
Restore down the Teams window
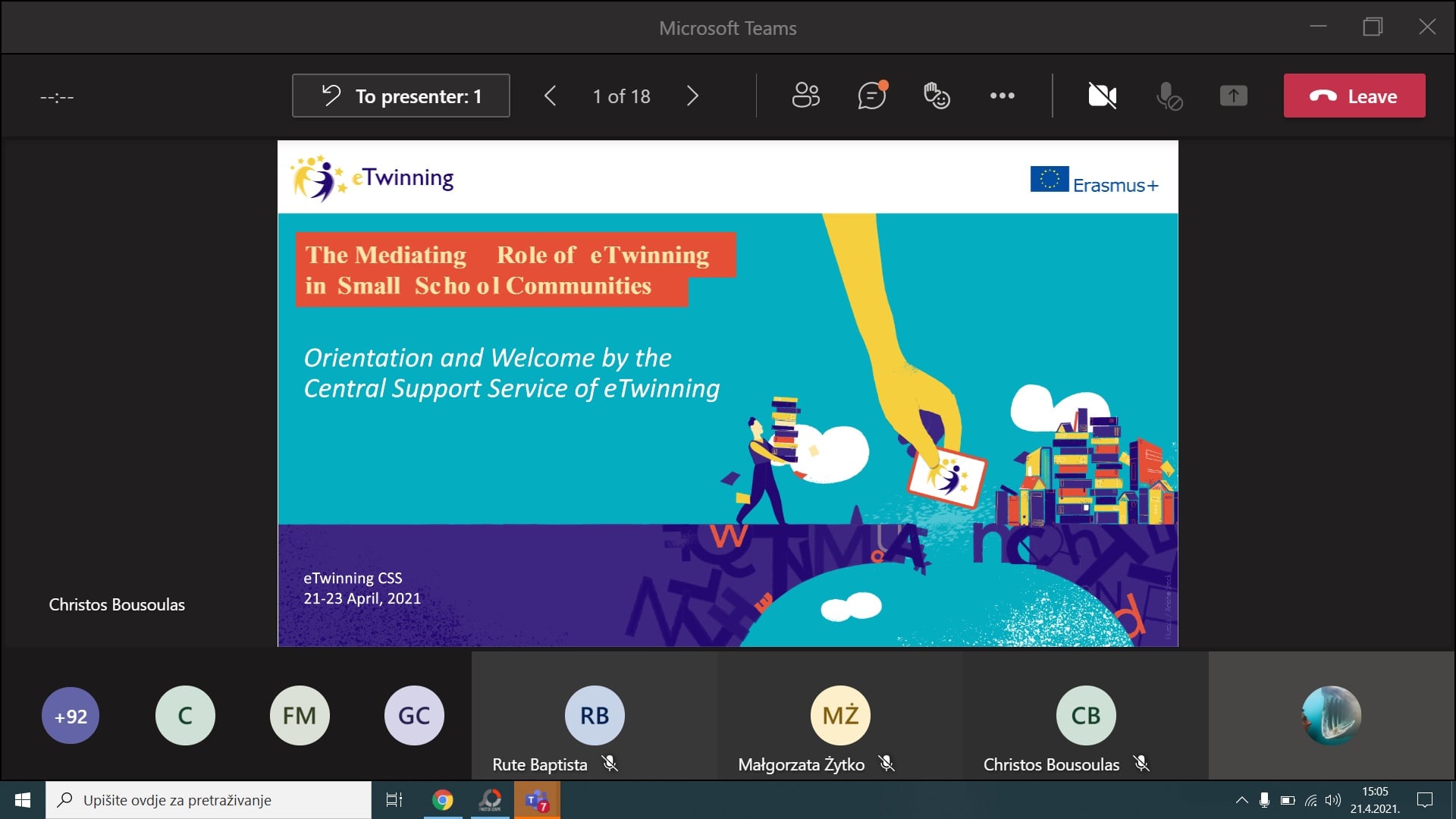pyautogui.click(x=1373, y=27)
